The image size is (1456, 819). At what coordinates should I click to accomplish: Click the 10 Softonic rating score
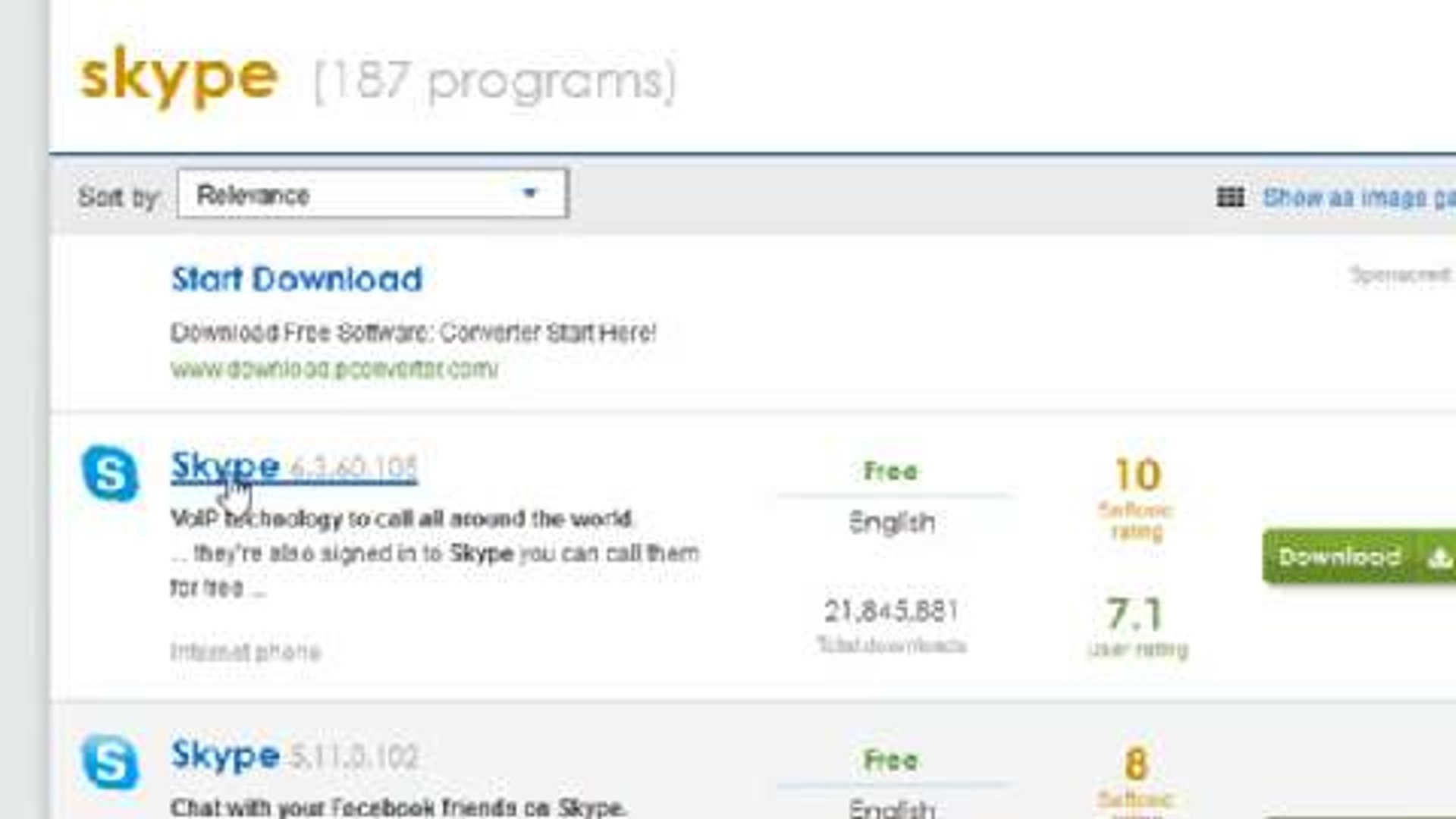[x=1137, y=475]
